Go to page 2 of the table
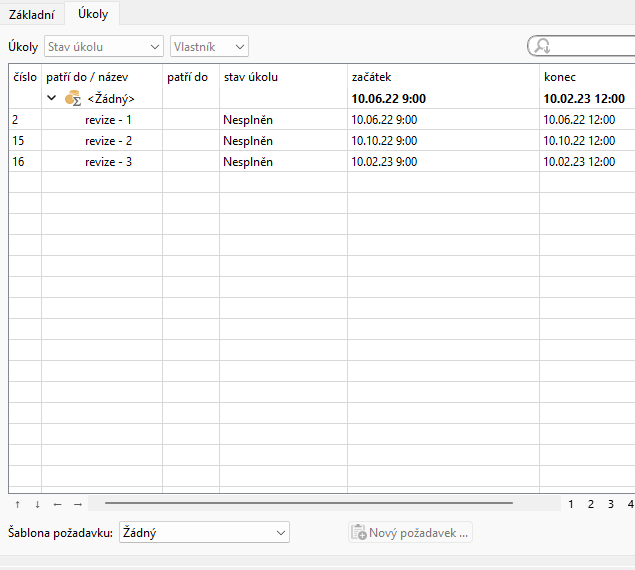This screenshot has height=570, width=635. (x=590, y=504)
